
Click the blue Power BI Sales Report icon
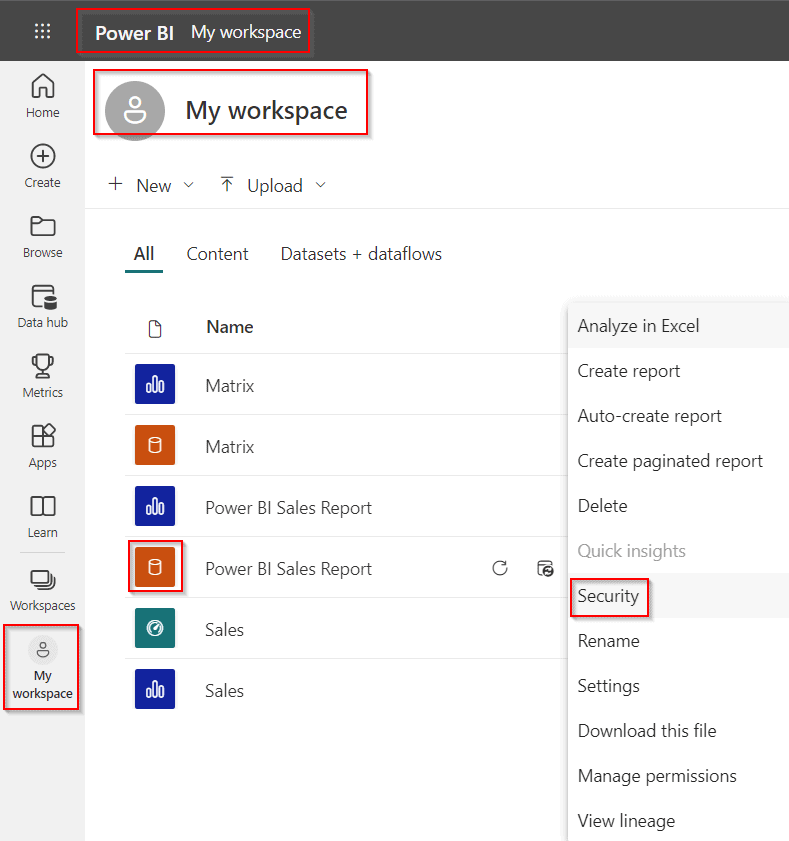tap(154, 506)
